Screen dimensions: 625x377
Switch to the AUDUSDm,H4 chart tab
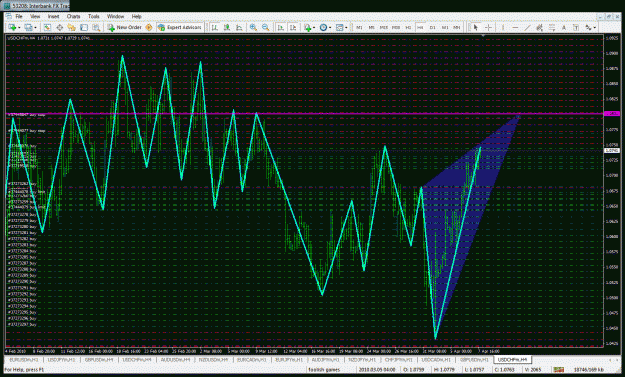(175, 359)
